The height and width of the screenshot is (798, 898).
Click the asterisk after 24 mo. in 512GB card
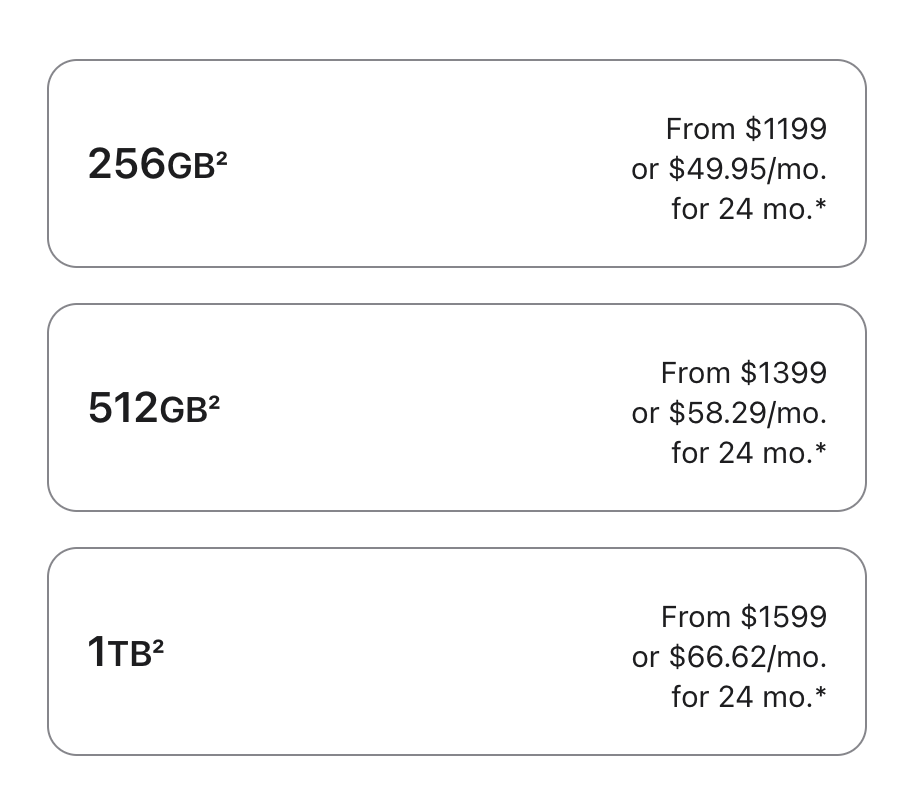coord(821,448)
